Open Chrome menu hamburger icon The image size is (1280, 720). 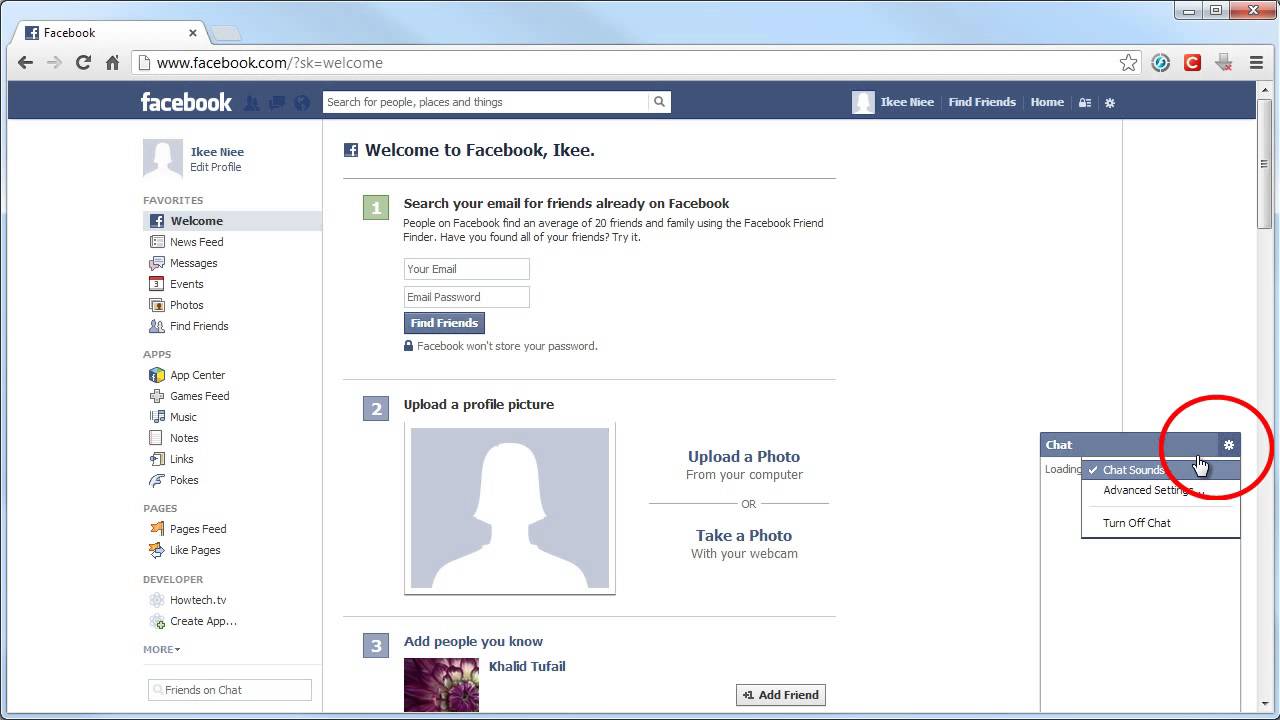coord(1256,63)
